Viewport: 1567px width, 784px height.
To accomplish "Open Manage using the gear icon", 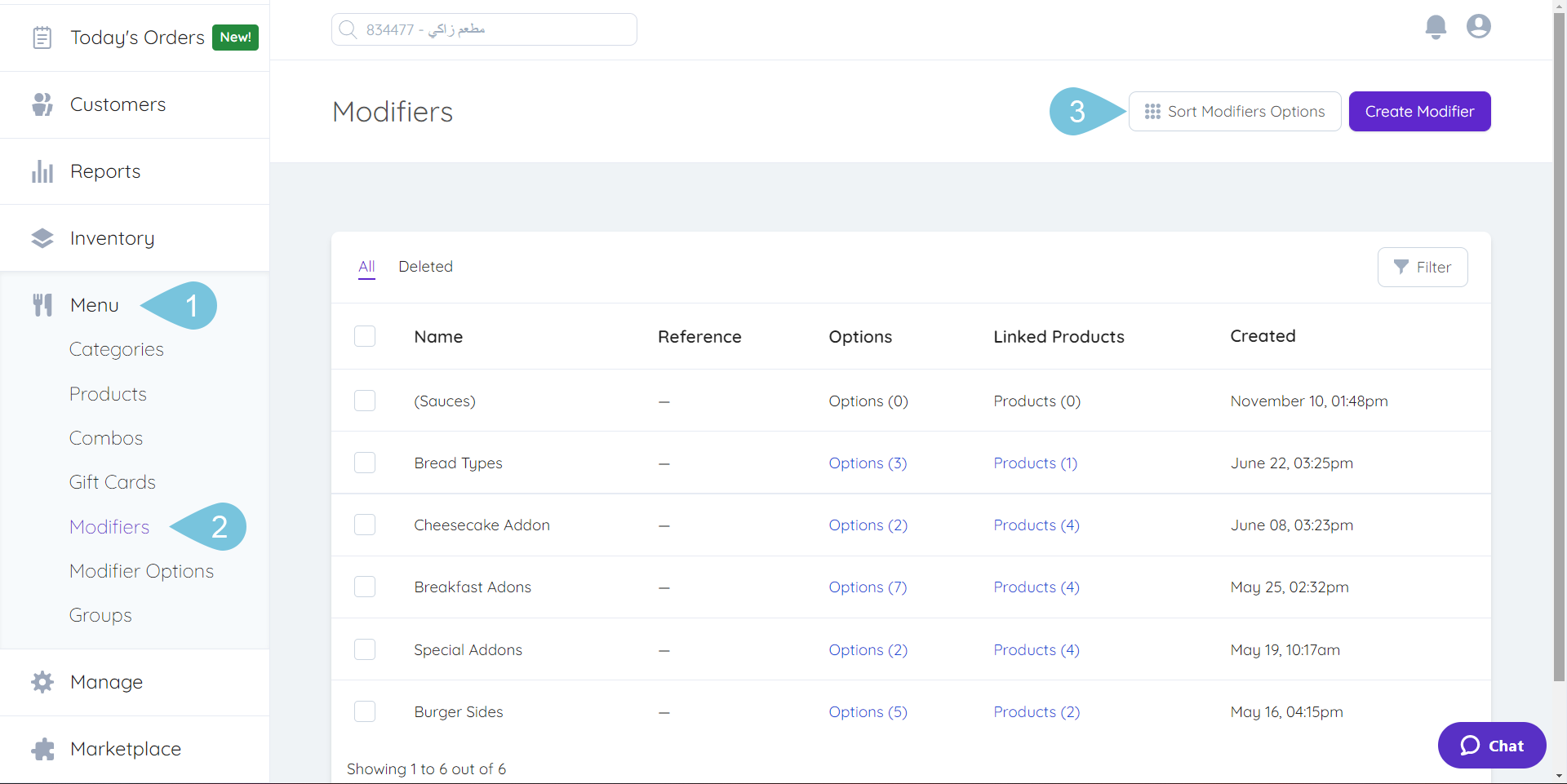I will coord(42,681).
